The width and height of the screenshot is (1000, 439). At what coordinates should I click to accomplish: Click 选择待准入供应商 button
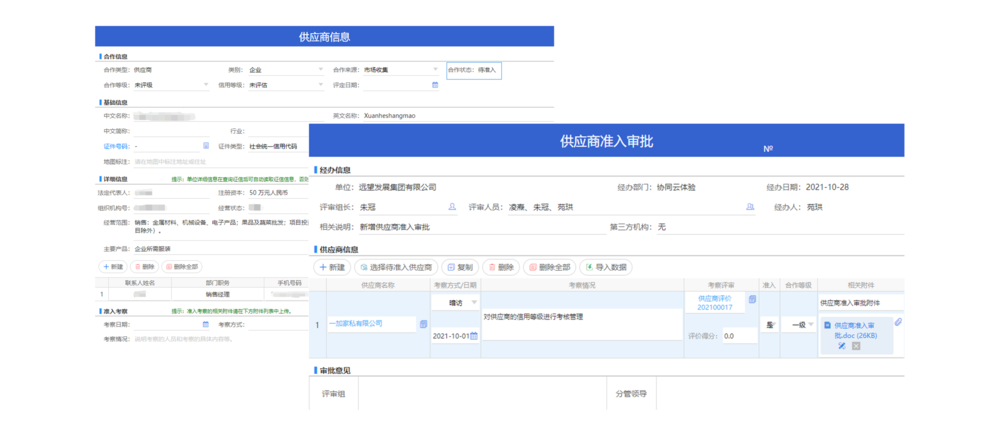(395, 267)
